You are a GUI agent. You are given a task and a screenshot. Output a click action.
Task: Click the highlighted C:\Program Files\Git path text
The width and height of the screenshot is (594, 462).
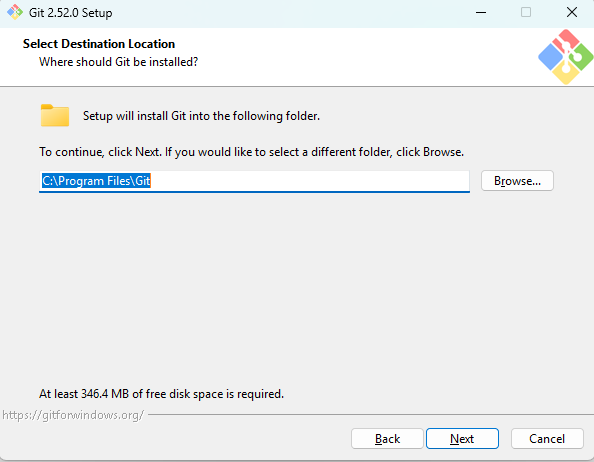[x=96, y=181]
